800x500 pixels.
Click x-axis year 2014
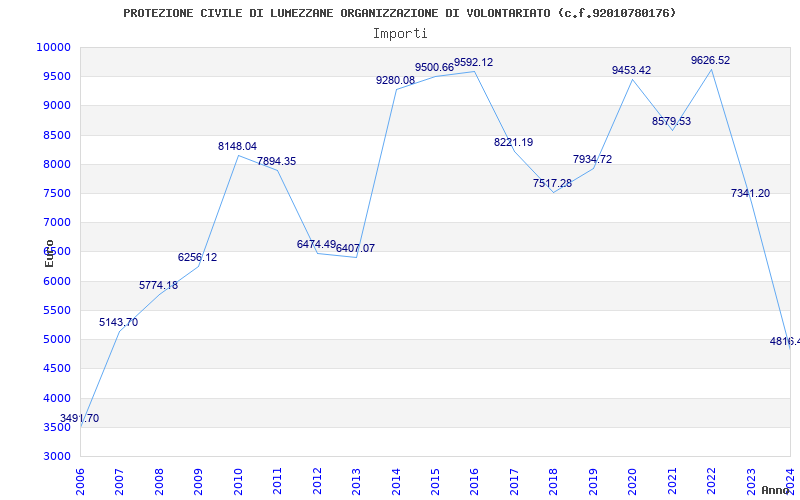(x=396, y=482)
